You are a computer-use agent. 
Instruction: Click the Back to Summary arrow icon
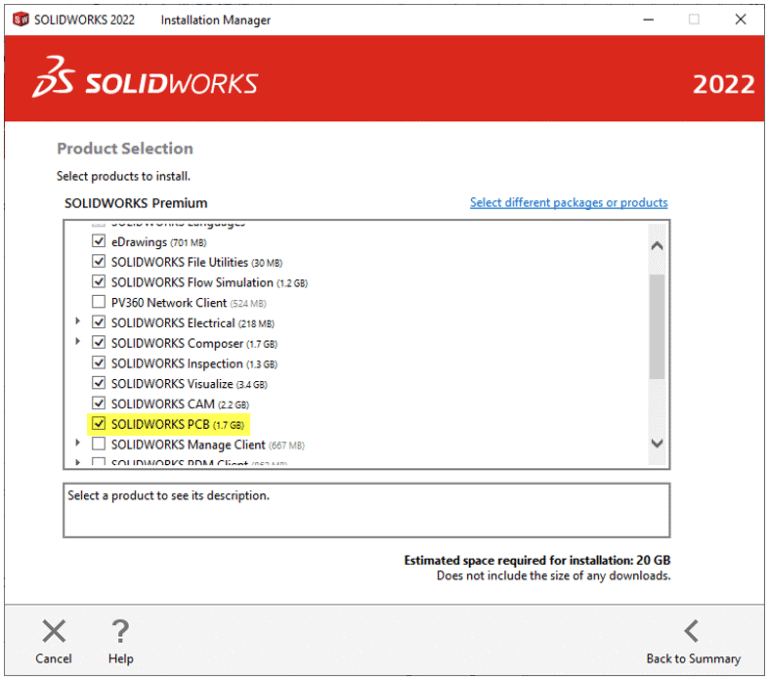(691, 630)
